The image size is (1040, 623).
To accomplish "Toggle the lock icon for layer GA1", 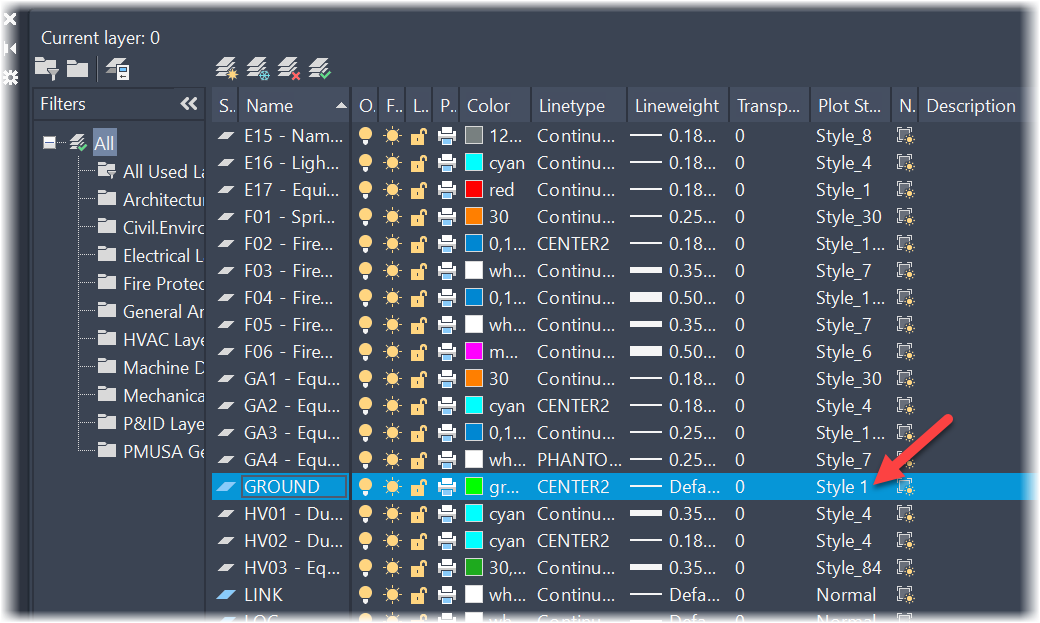I will (x=419, y=379).
